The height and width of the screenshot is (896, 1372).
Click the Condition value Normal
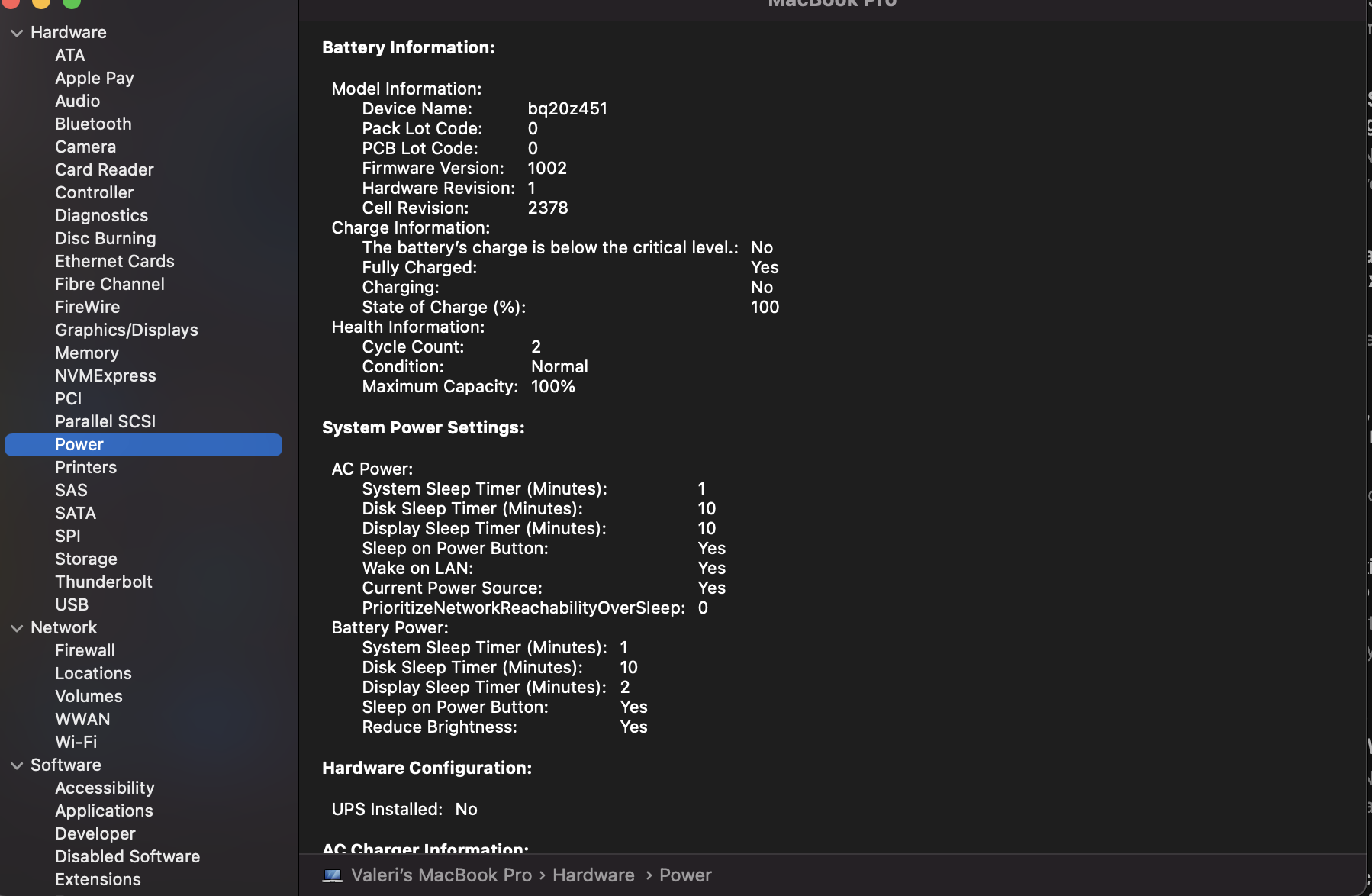(559, 366)
